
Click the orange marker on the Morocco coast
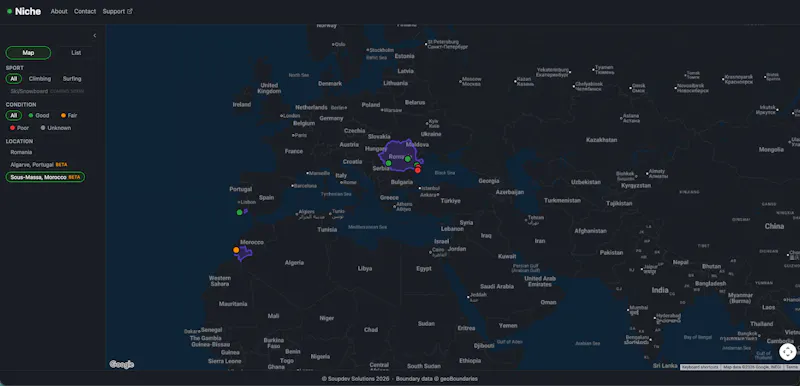(236, 250)
